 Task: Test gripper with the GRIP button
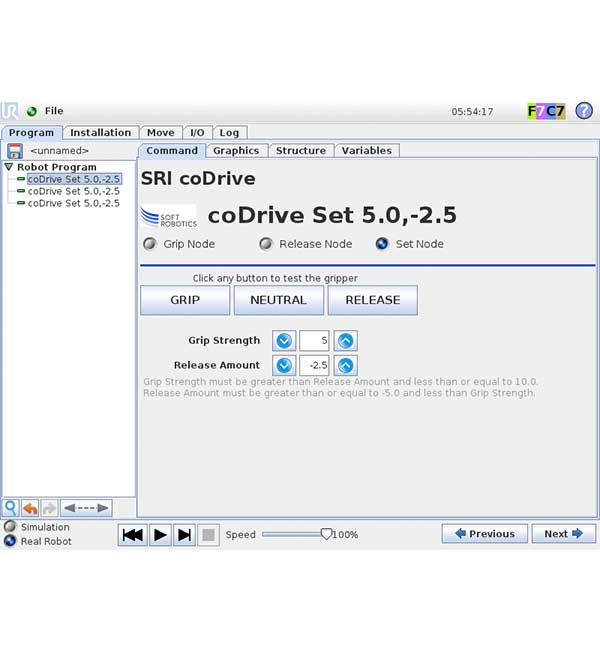point(185,300)
